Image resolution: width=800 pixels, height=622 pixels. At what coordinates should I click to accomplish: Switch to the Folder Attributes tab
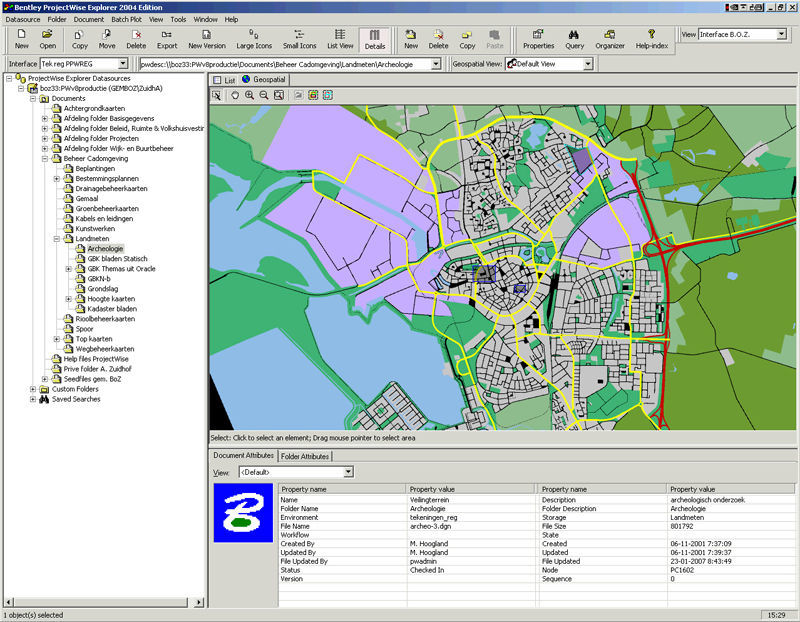click(x=304, y=456)
